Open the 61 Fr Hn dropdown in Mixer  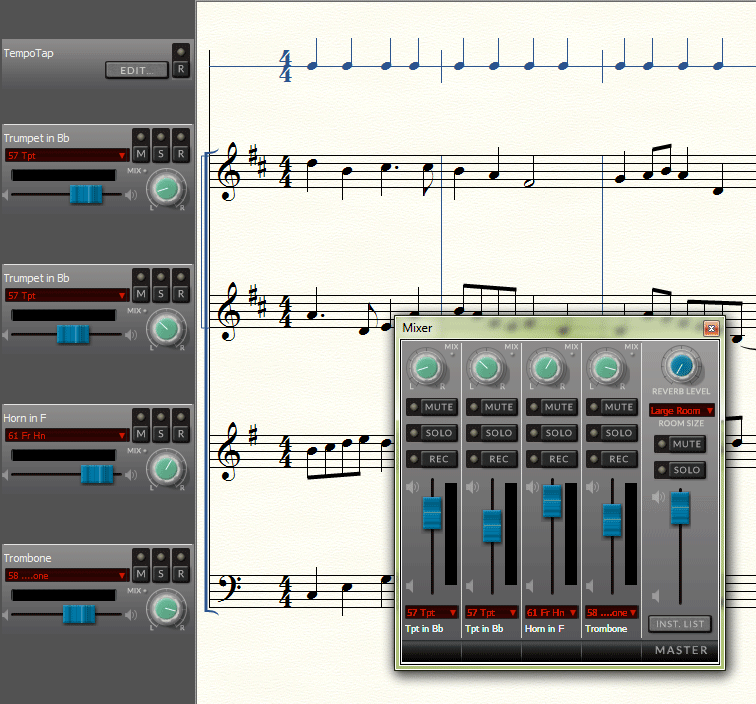tap(550, 612)
